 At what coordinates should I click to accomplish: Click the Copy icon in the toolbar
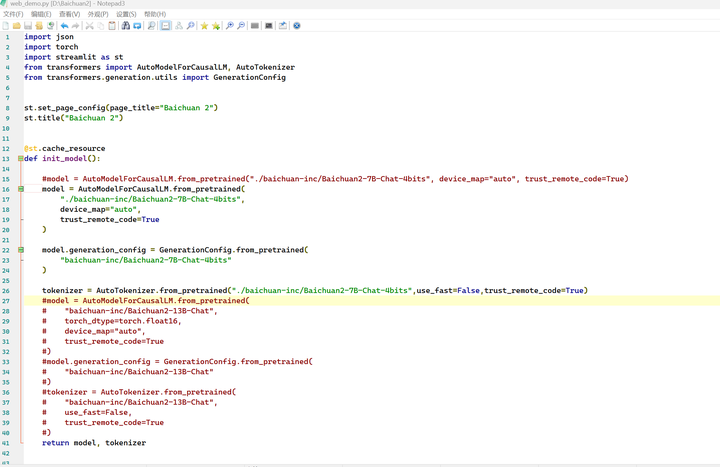(101, 26)
